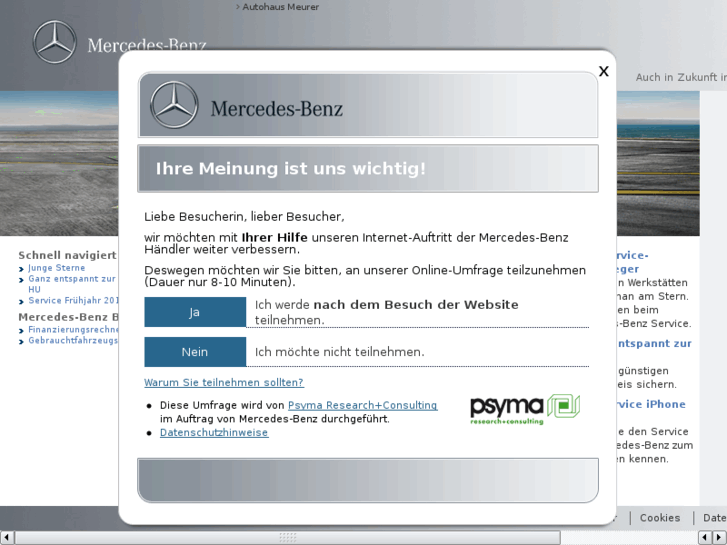Open the 'Service iPhone' teaser heading
727x545 pixels.
(651, 404)
